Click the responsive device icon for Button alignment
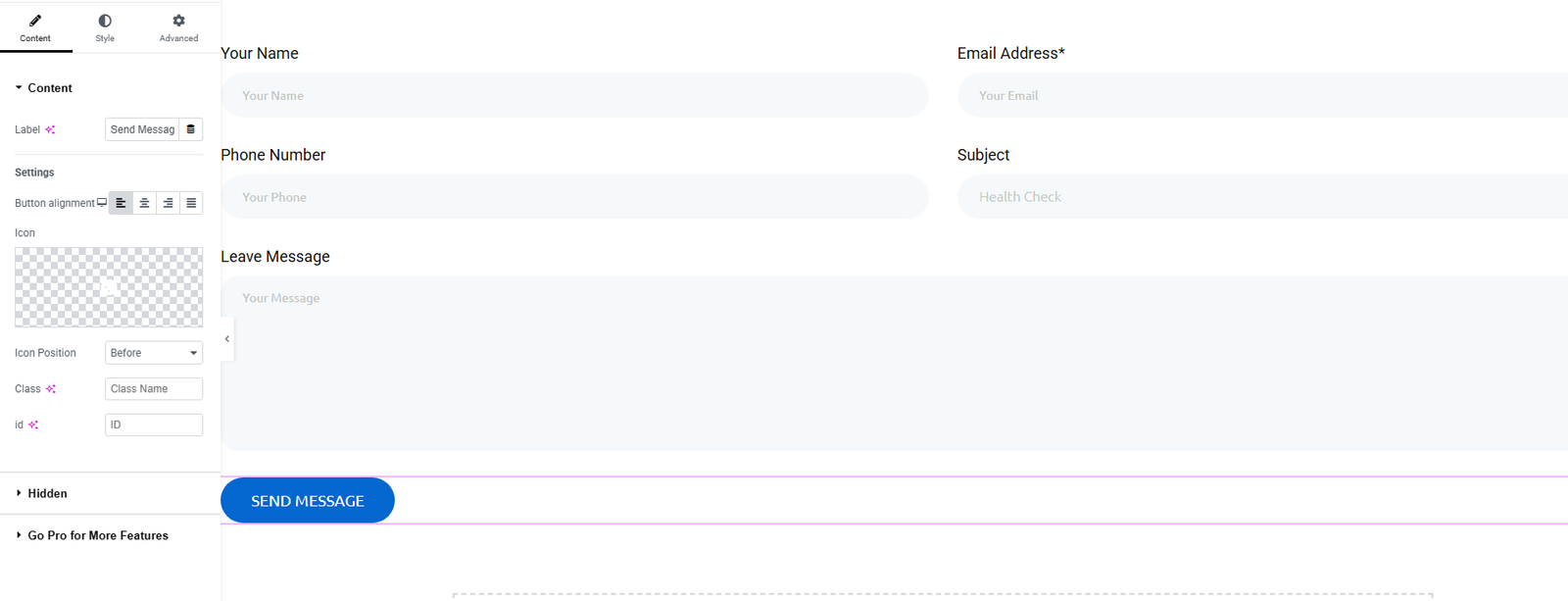1568x601 pixels. coord(102,203)
